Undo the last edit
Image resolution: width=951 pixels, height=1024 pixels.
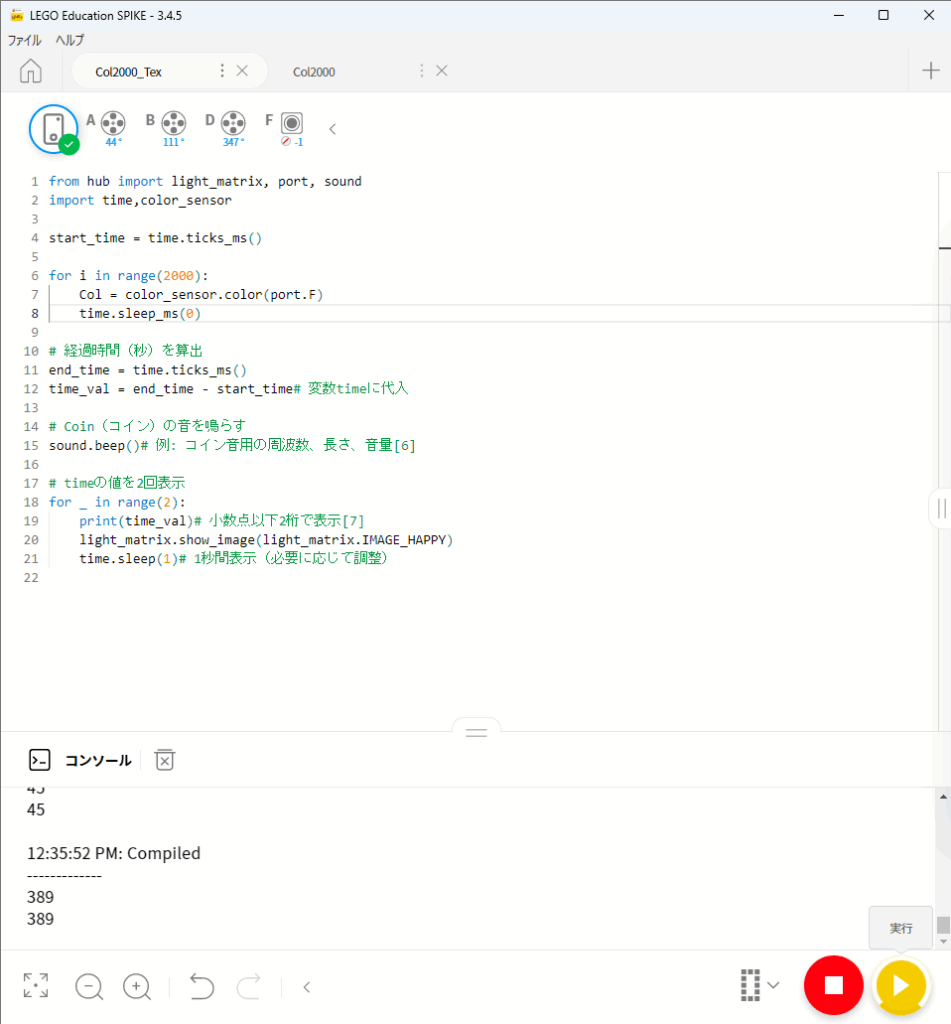tap(201, 986)
